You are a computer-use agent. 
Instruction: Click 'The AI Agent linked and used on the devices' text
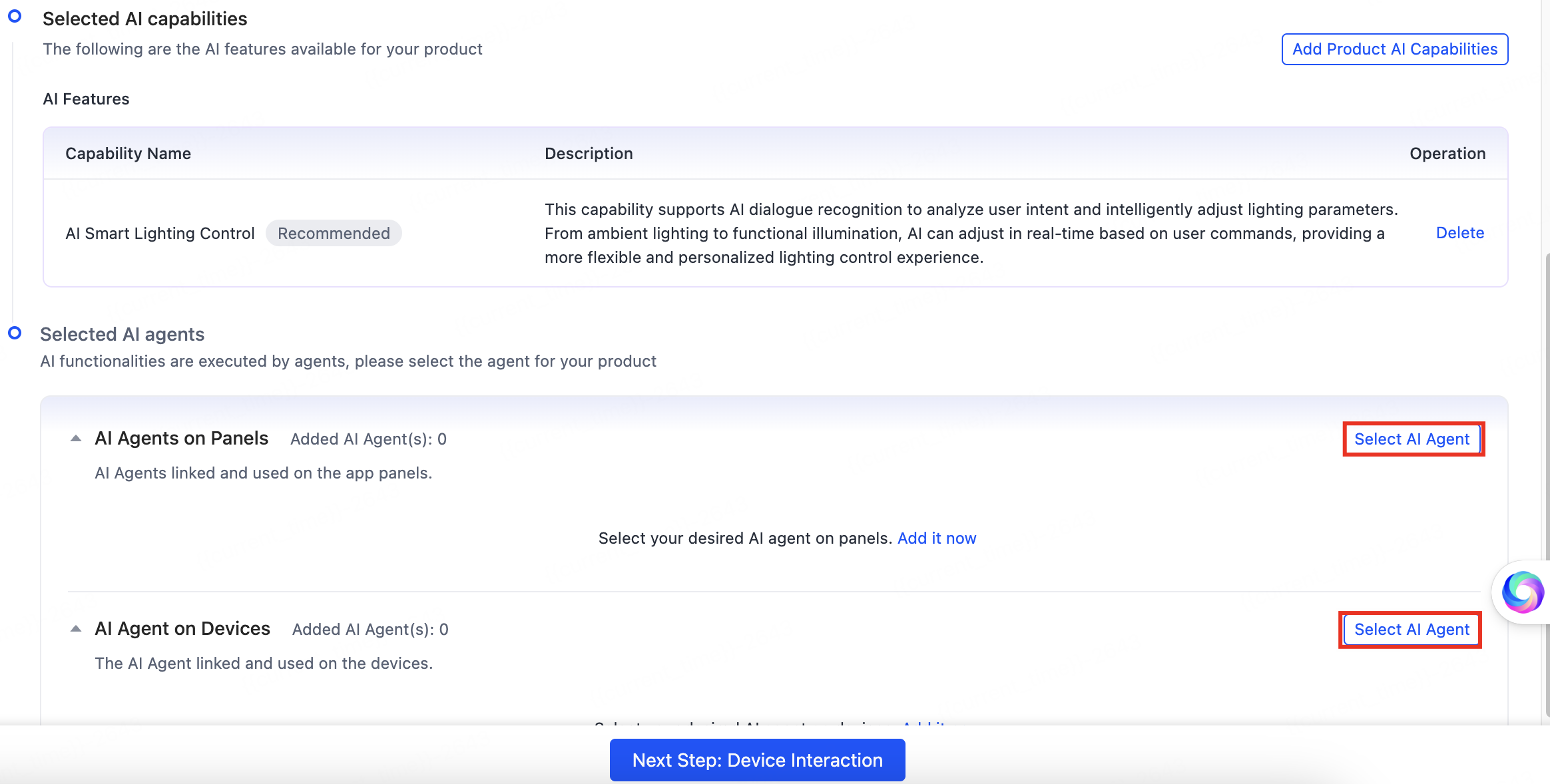[264, 664]
